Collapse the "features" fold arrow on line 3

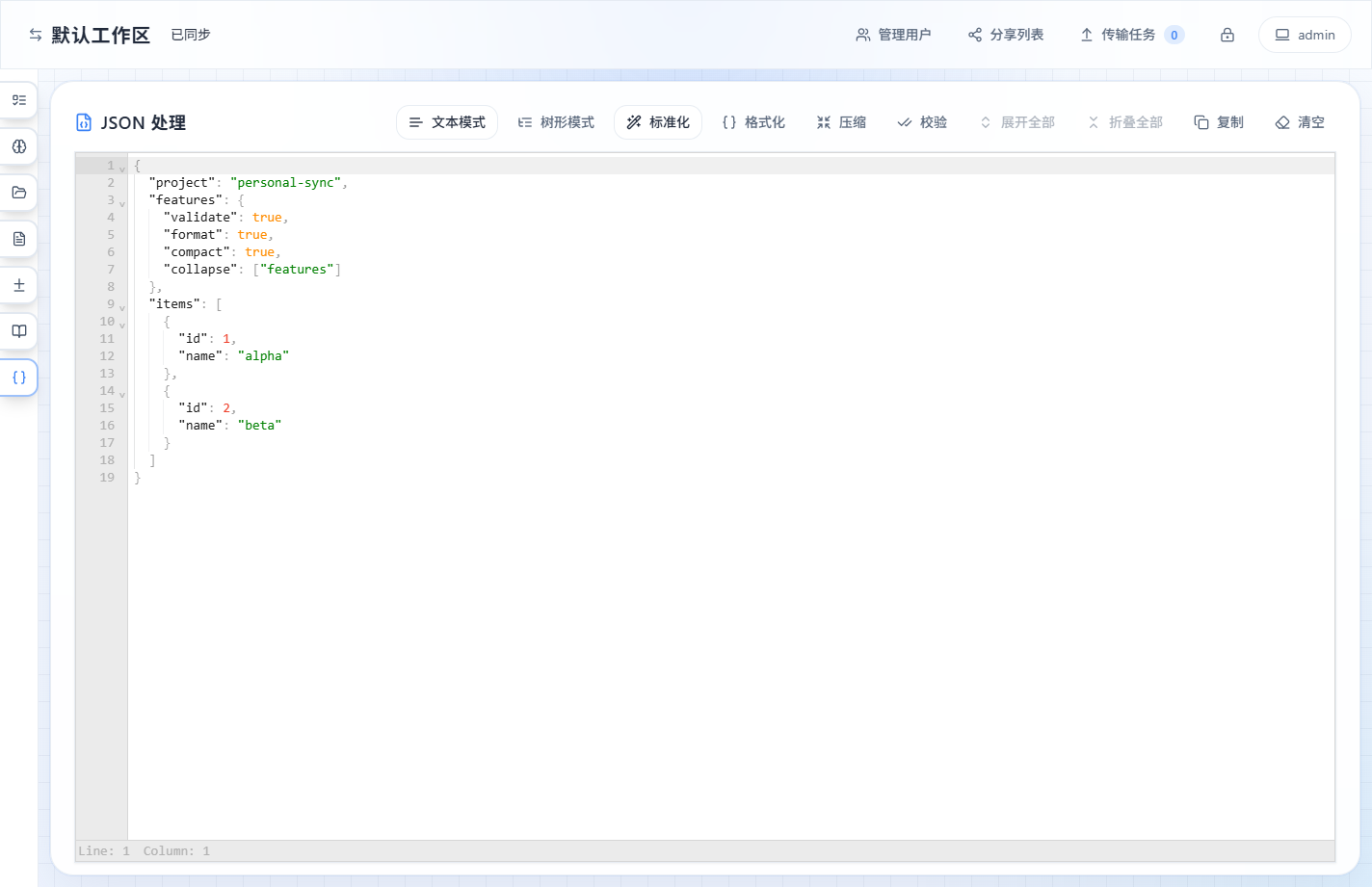(122, 203)
